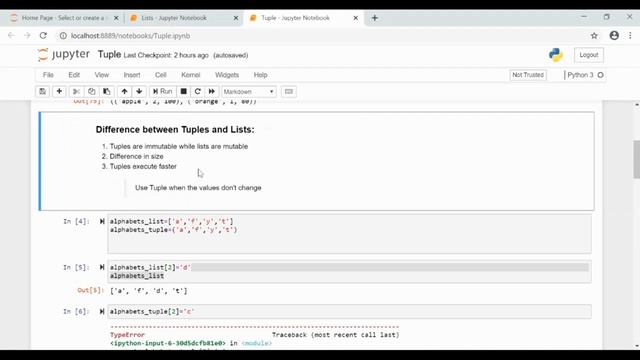This screenshot has width=640, height=360.
Task: Click inside cell In [4] code editor
Action: (349, 234)
